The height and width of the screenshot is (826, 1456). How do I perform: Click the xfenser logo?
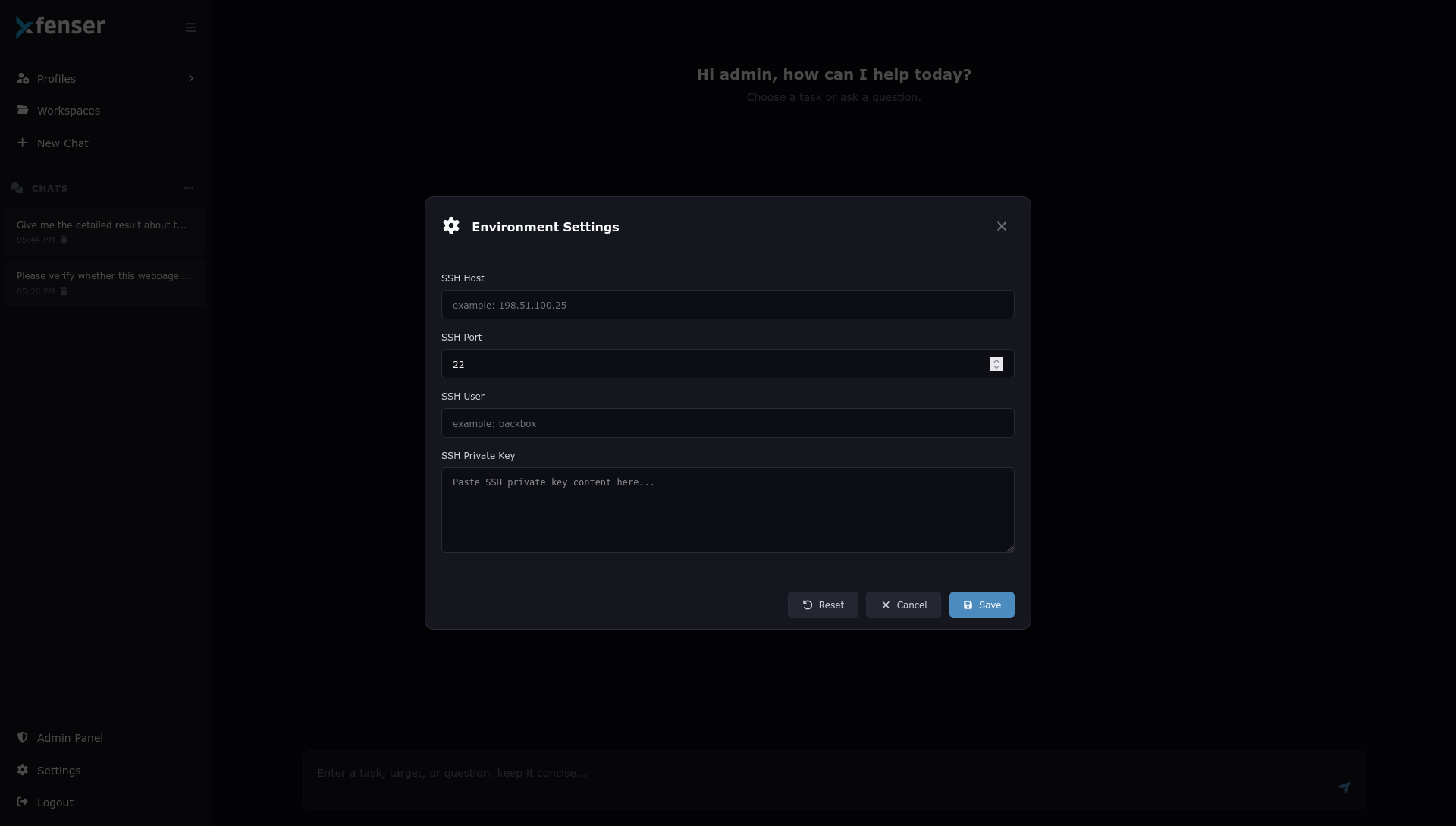pyautogui.click(x=61, y=27)
